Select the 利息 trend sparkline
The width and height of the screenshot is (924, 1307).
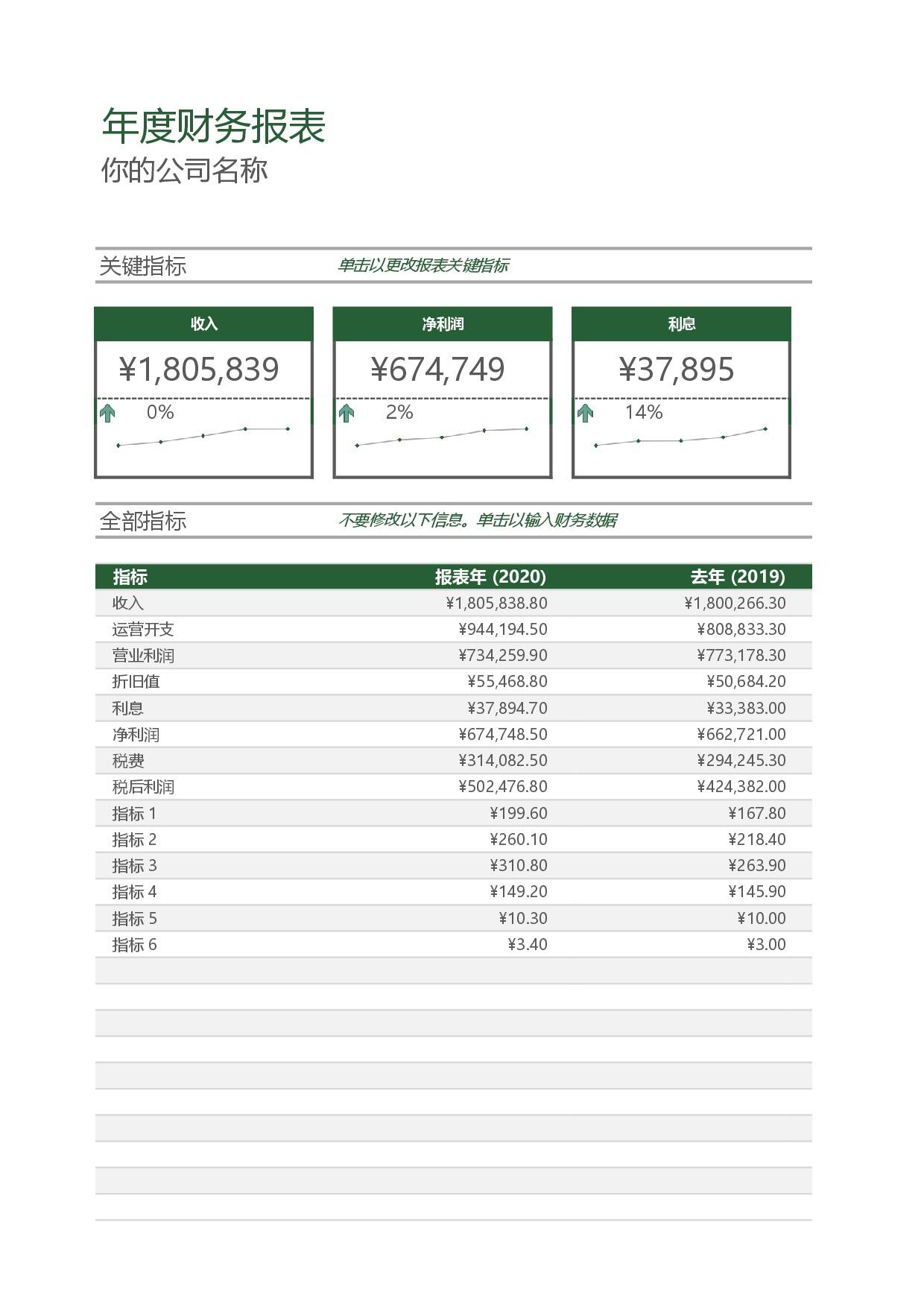pyautogui.click(x=681, y=437)
